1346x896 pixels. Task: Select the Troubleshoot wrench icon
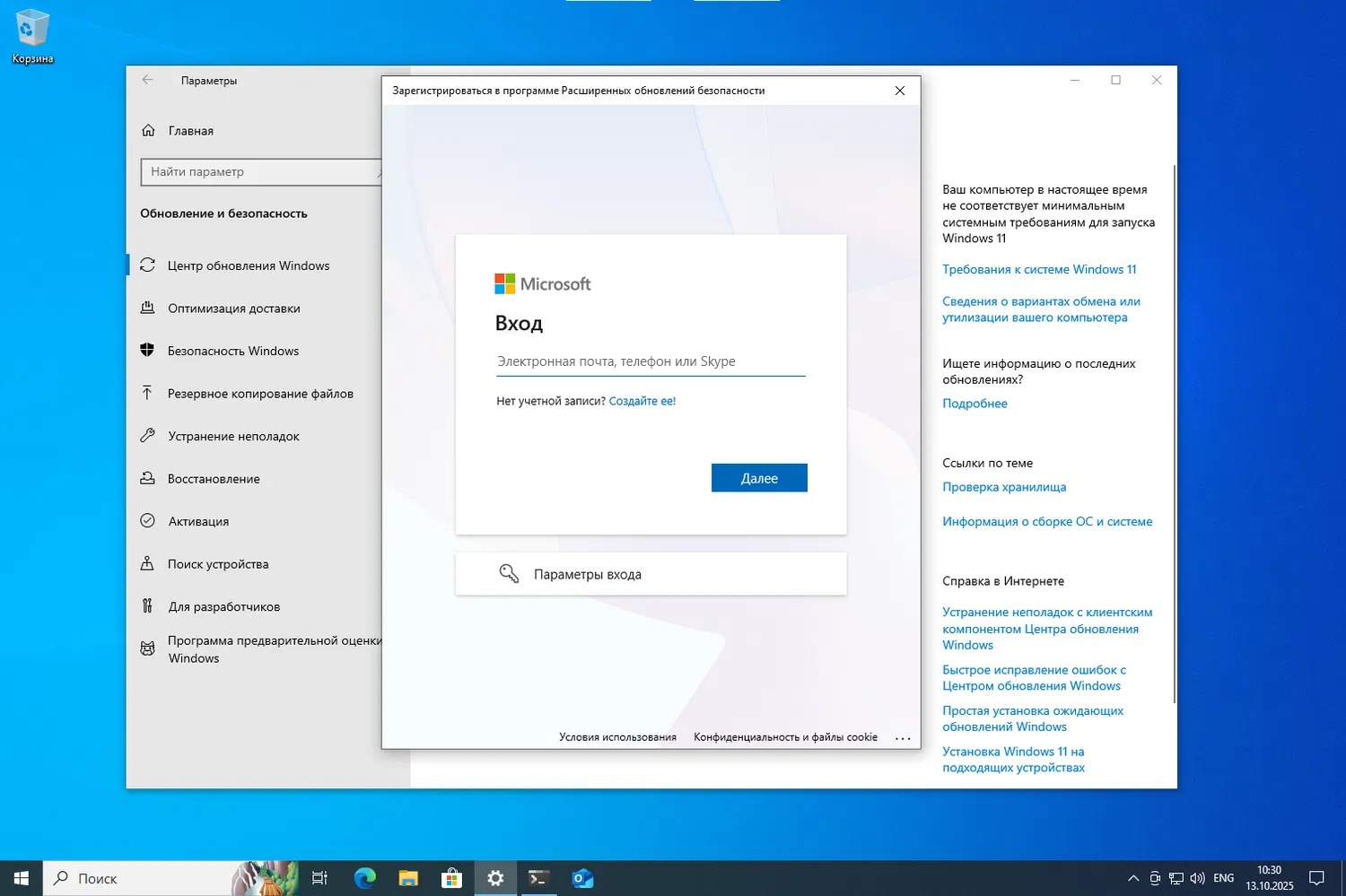(x=148, y=436)
